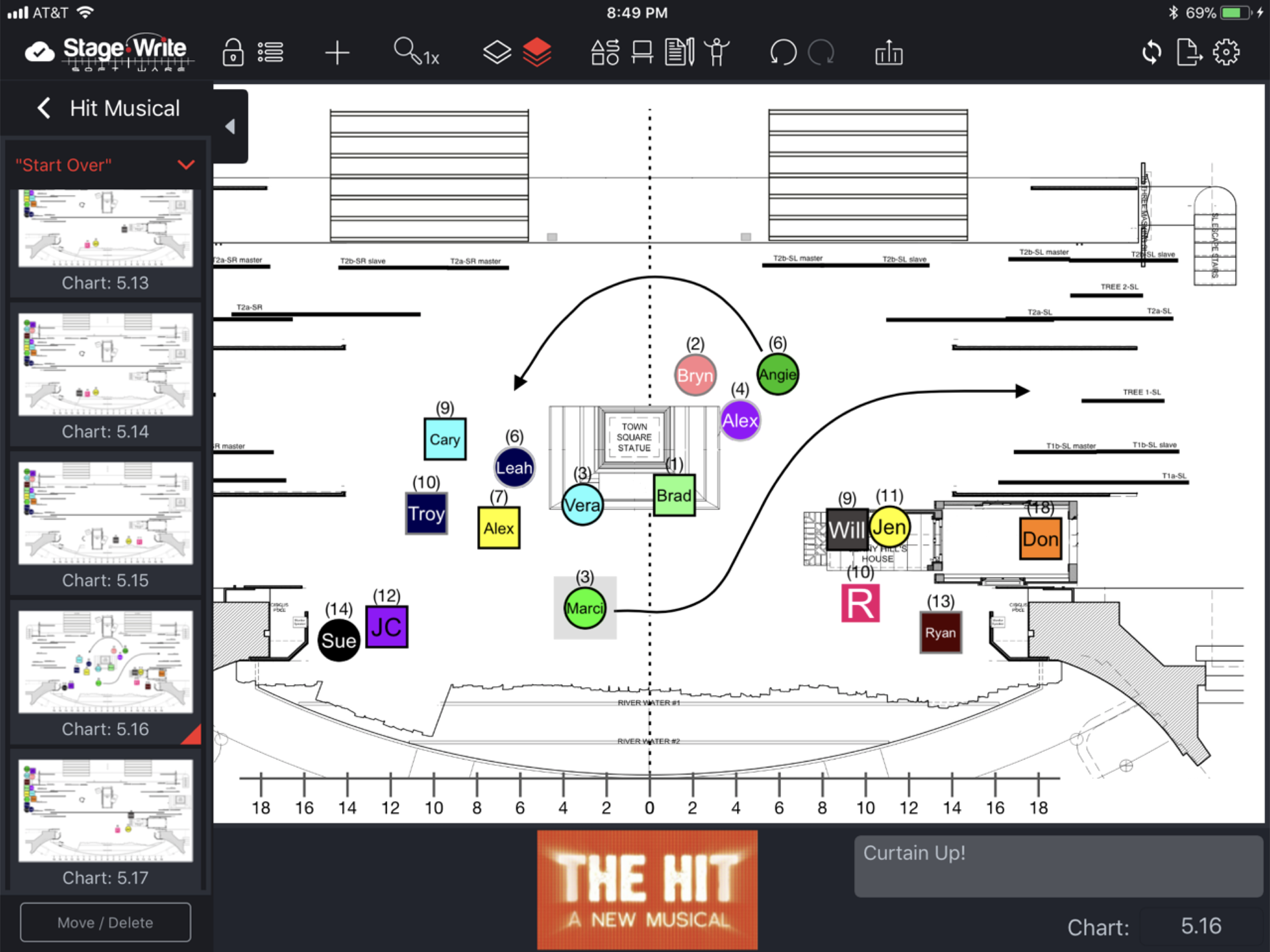Viewport: 1270px width, 952px height.
Task: Click the Move / Delete button
Action: [105, 922]
